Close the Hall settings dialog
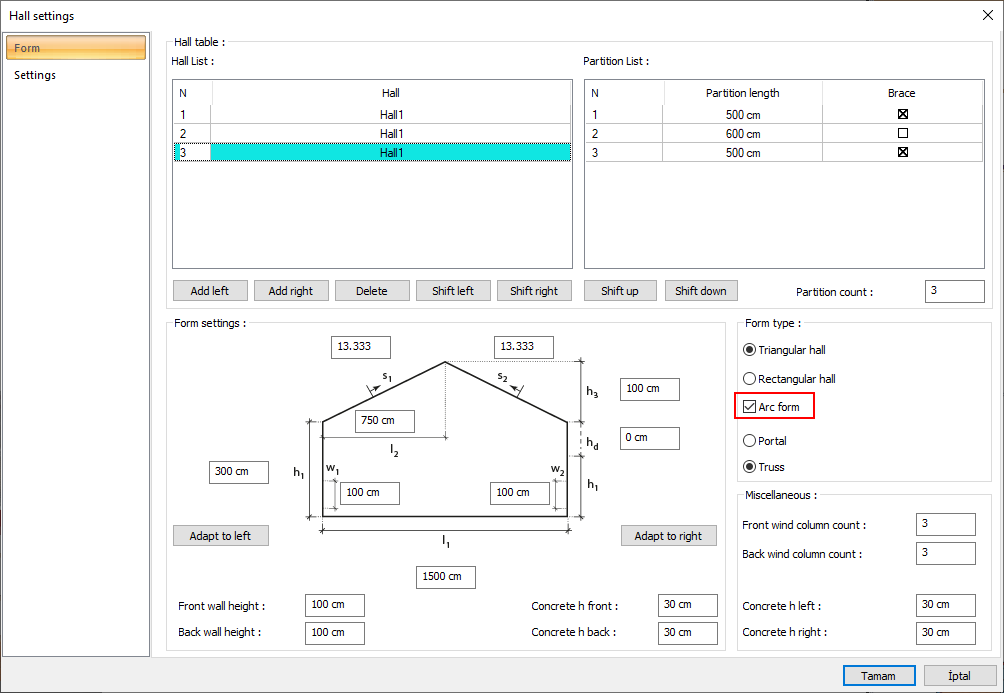This screenshot has width=1004, height=693. [987, 15]
